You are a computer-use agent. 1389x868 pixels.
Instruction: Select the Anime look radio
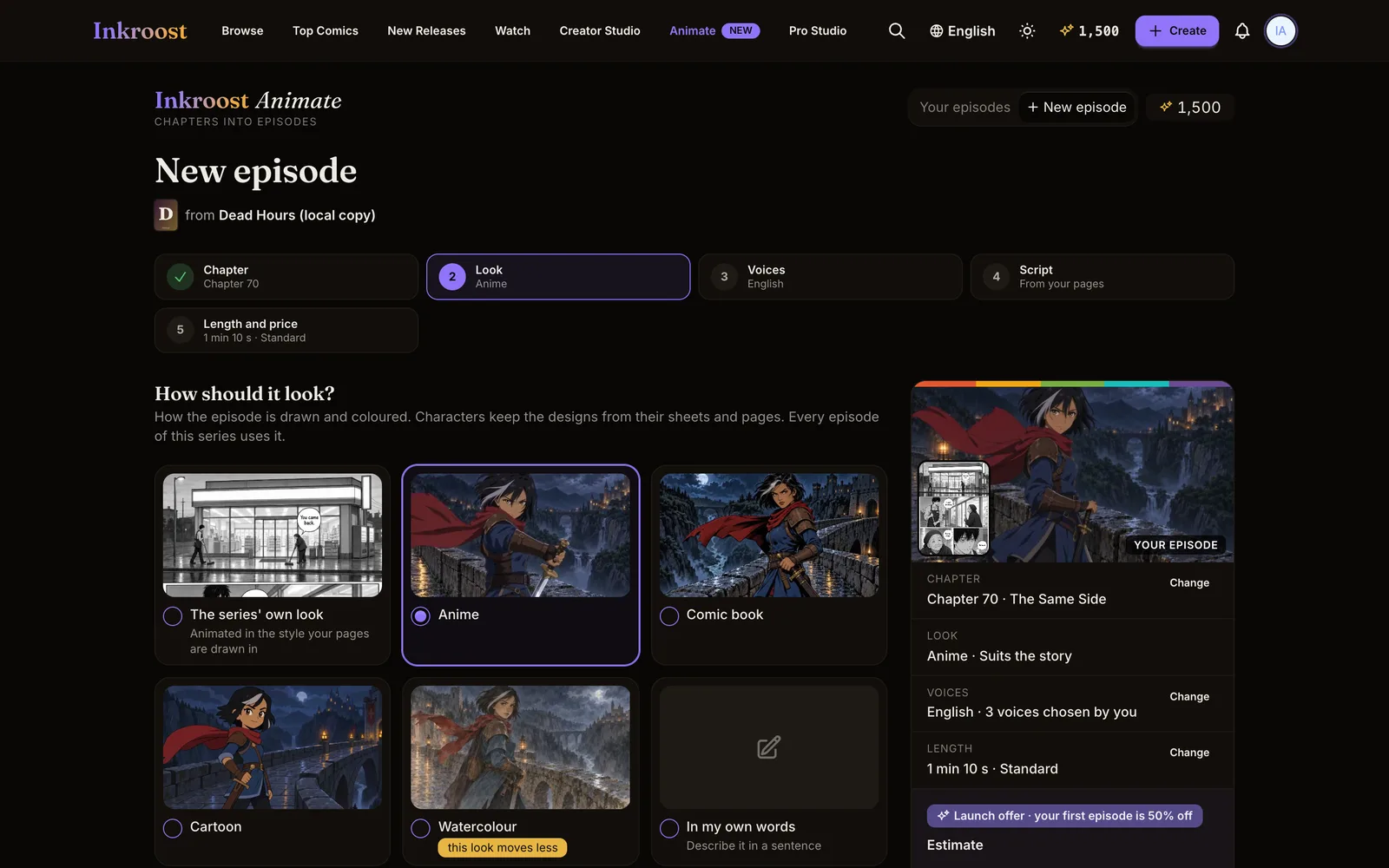(421, 615)
